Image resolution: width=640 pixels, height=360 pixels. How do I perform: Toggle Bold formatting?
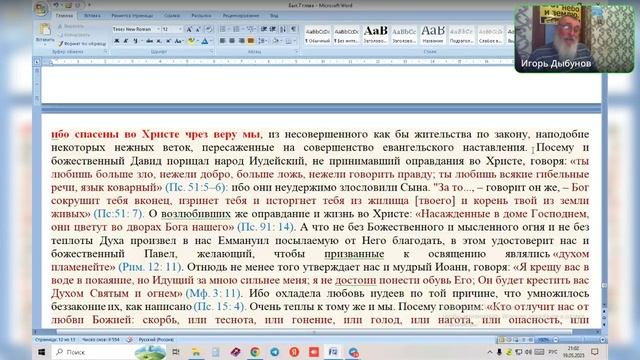(117, 41)
